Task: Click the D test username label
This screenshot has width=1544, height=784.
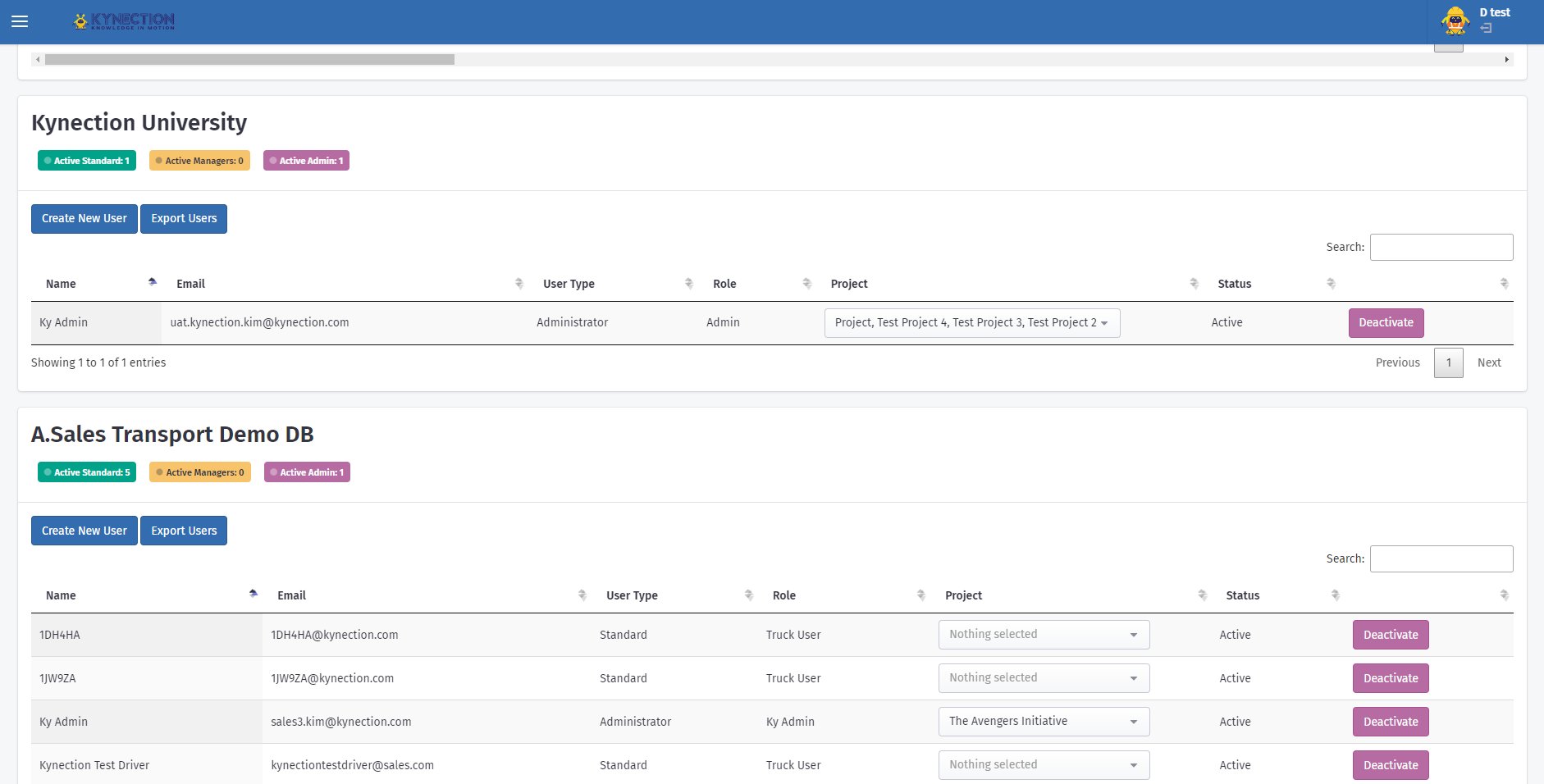Action: coord(1495,12)
